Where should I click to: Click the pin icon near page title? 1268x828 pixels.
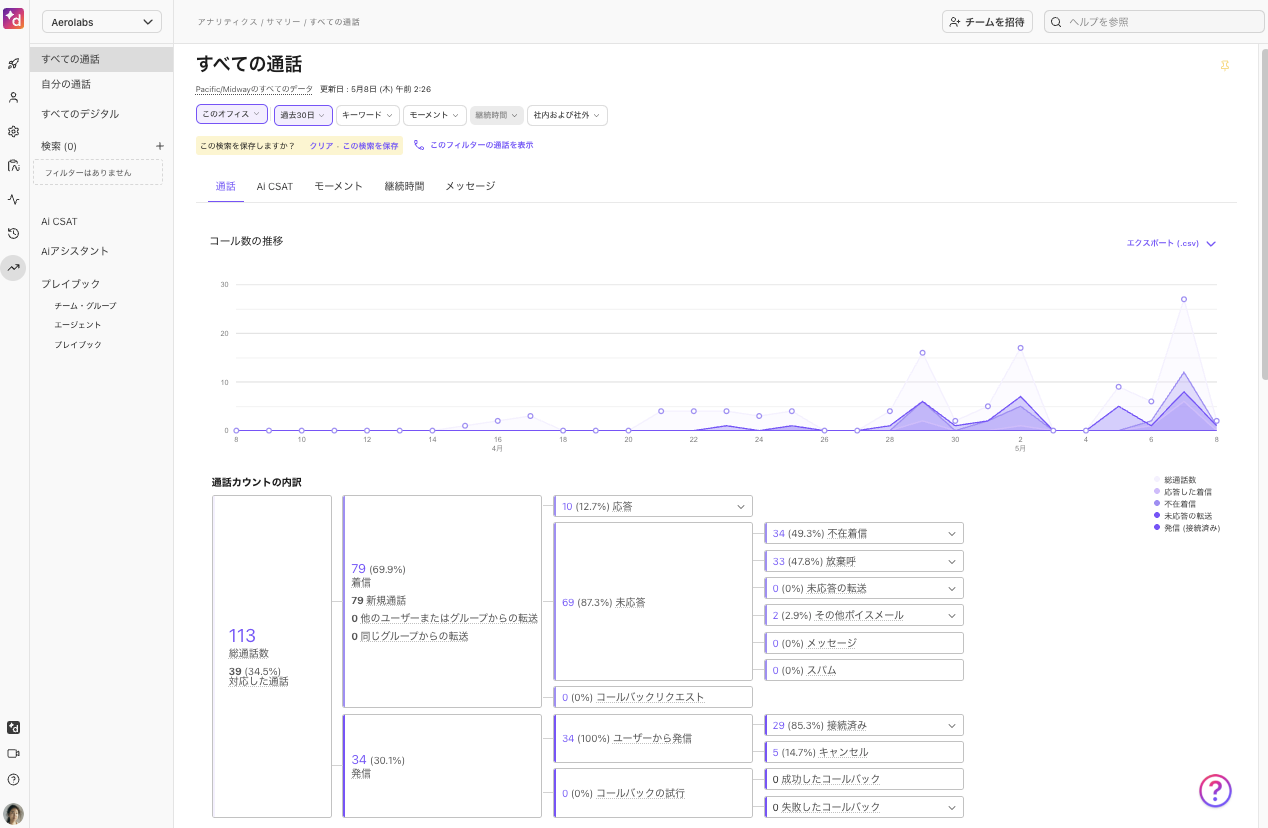1225,66
